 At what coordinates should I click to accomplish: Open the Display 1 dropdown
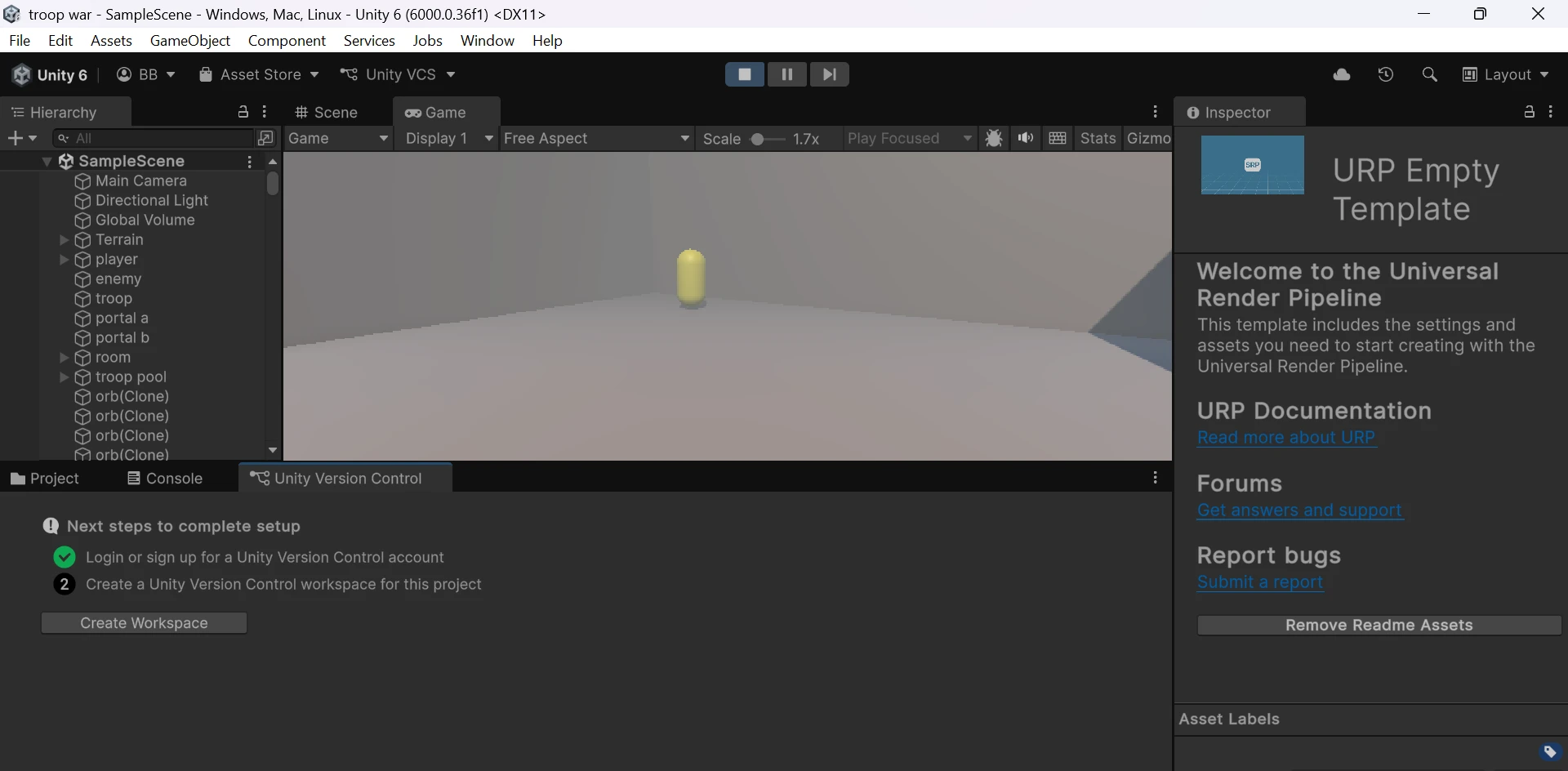(448, 138)
